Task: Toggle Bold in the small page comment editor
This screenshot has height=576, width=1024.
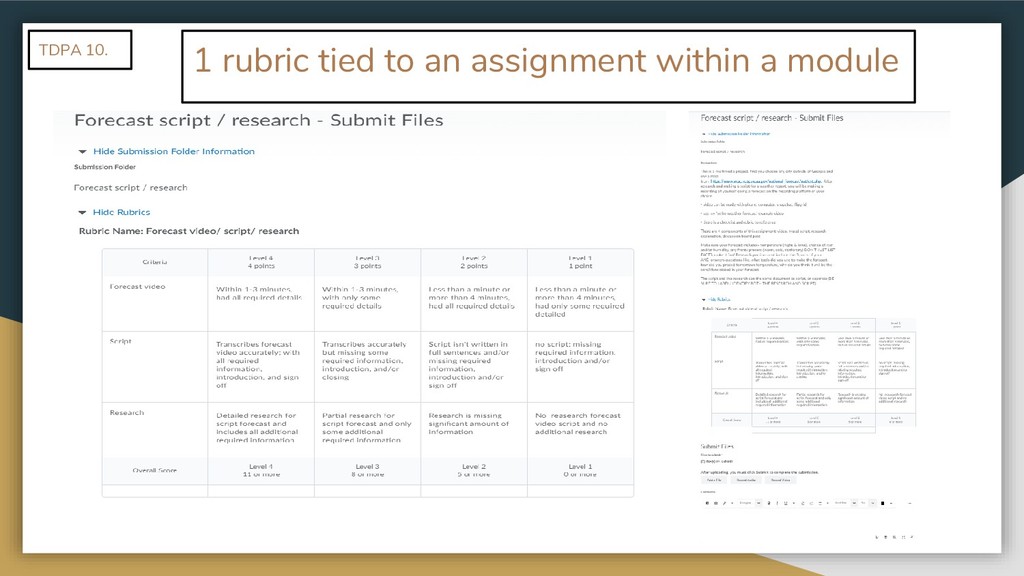Action: 769,504
